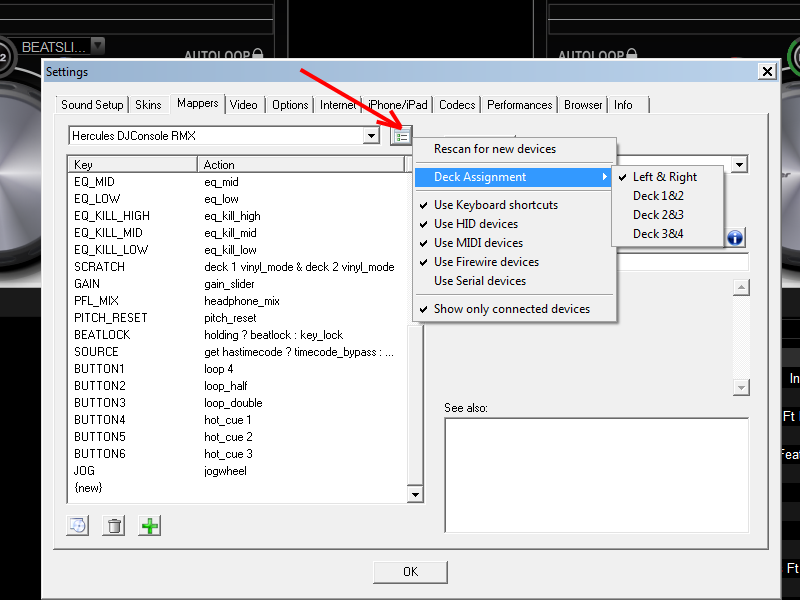
Task: Toggle Use HID devices option
Action: [515, 224]
